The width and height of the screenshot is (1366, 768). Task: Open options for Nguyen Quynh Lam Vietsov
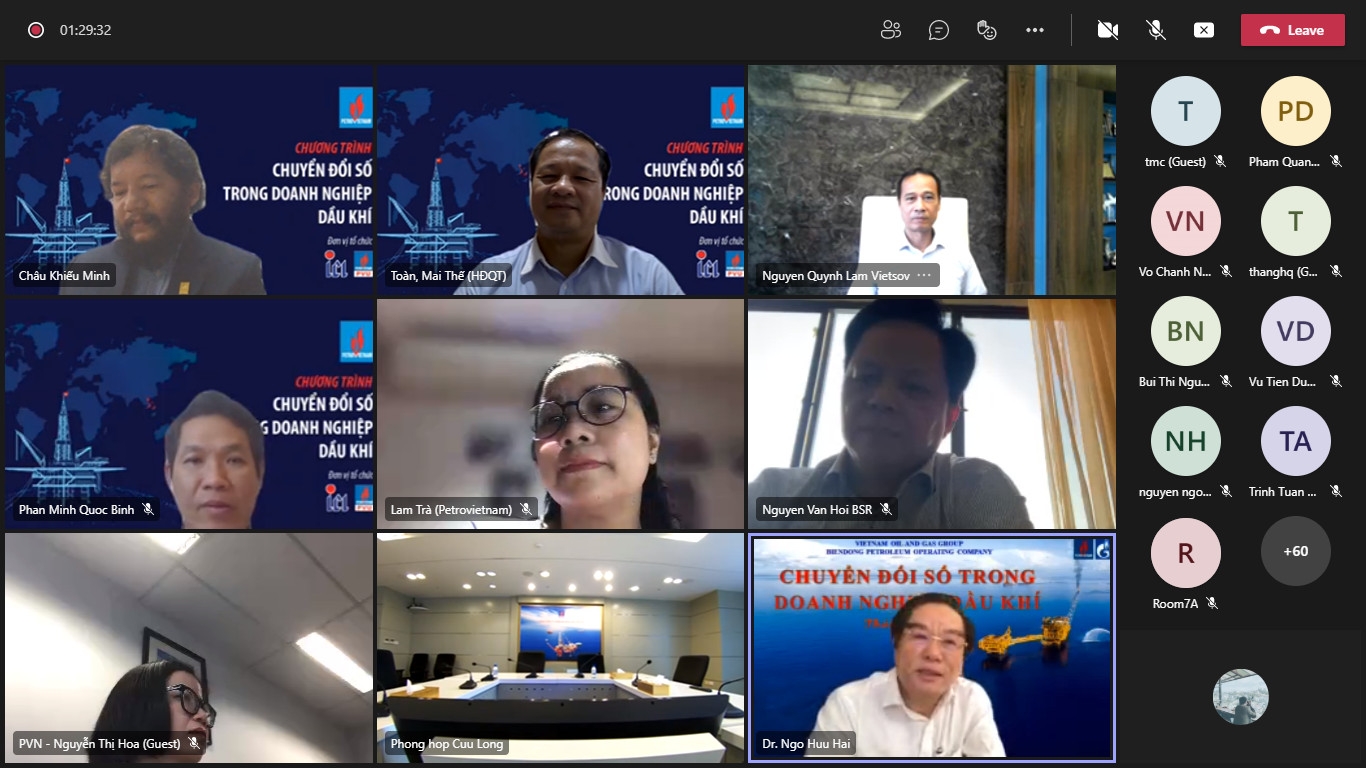(x=923, y=275)
